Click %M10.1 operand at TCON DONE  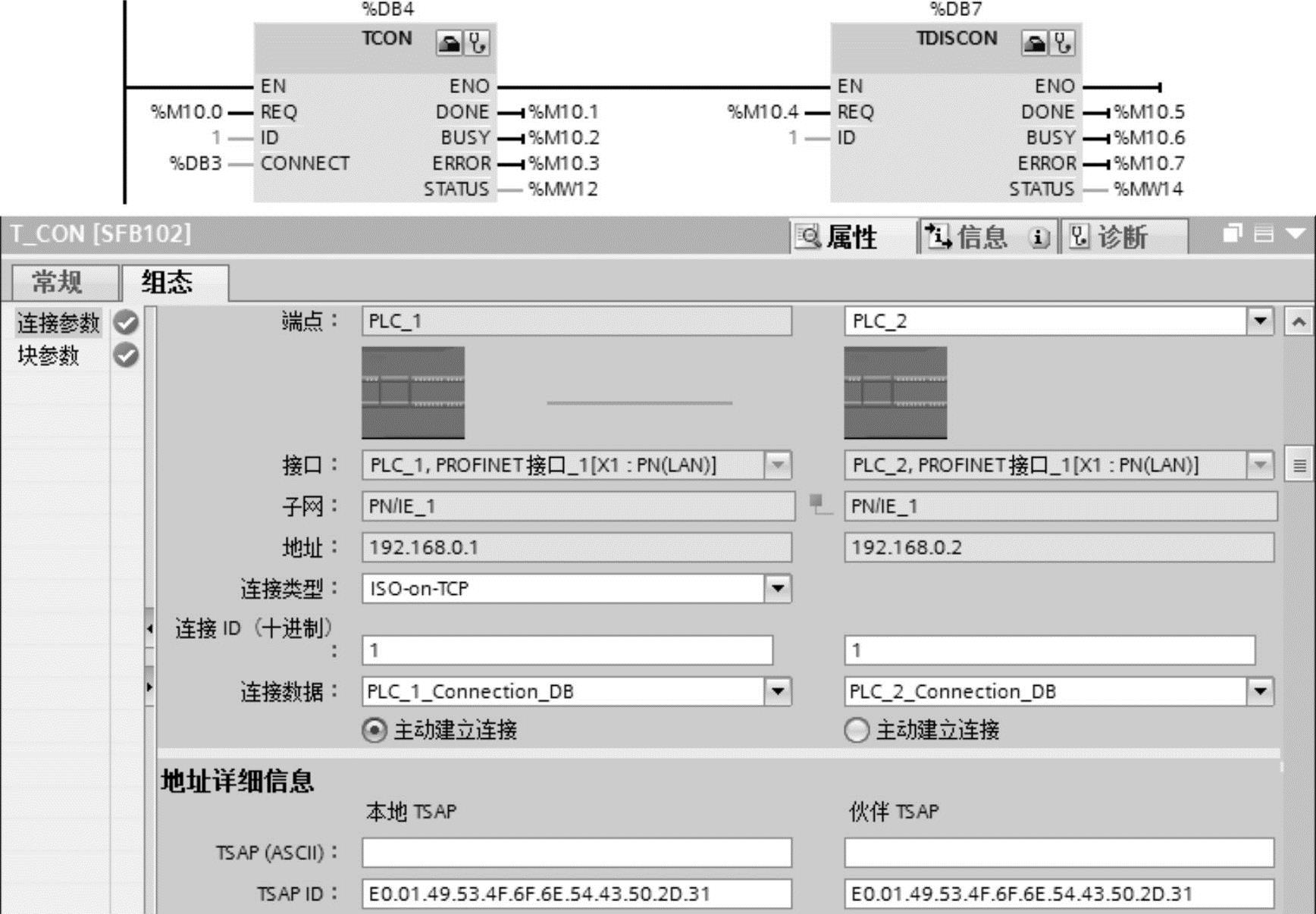pos(563,112)
